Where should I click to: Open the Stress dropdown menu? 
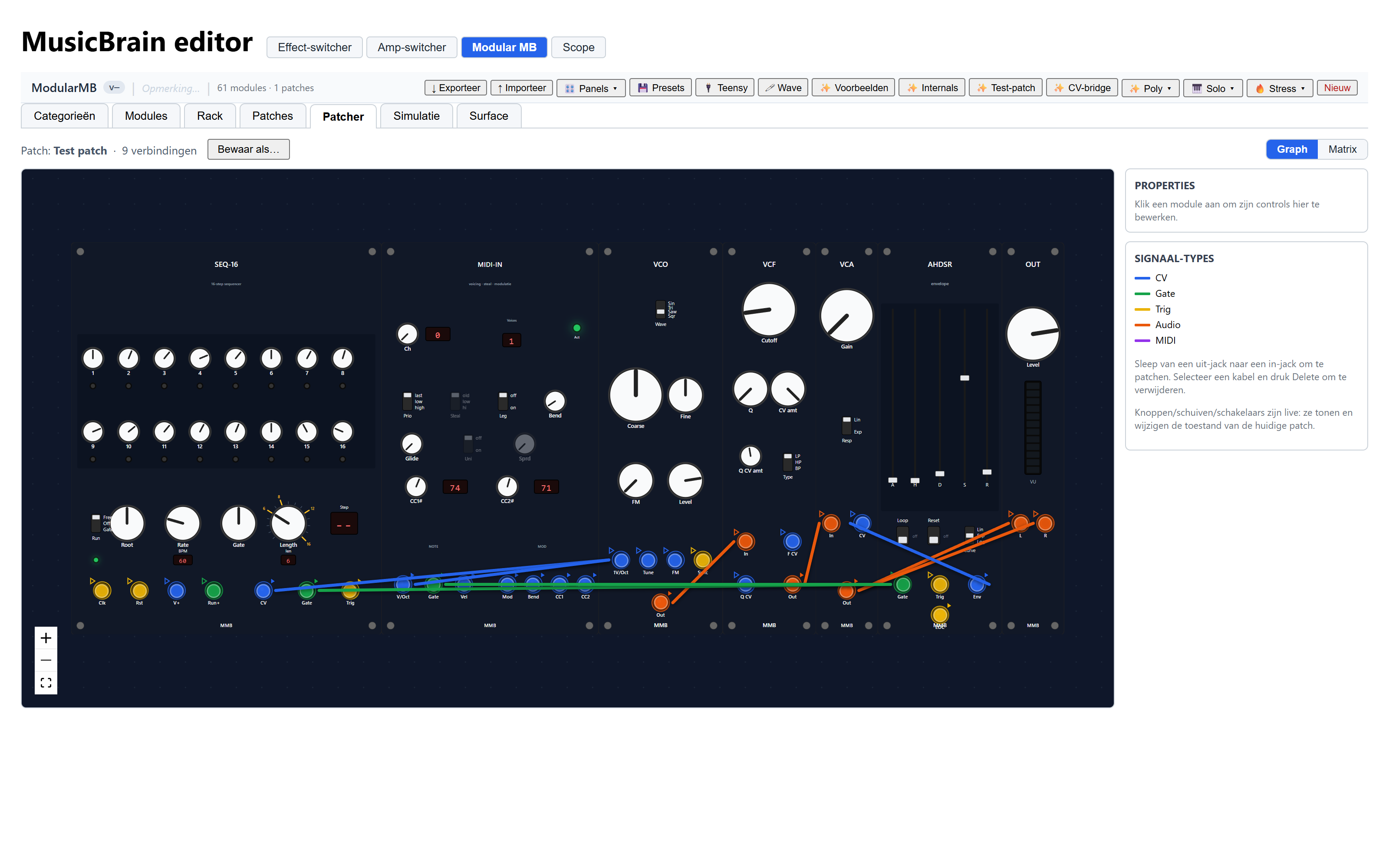1279,88
